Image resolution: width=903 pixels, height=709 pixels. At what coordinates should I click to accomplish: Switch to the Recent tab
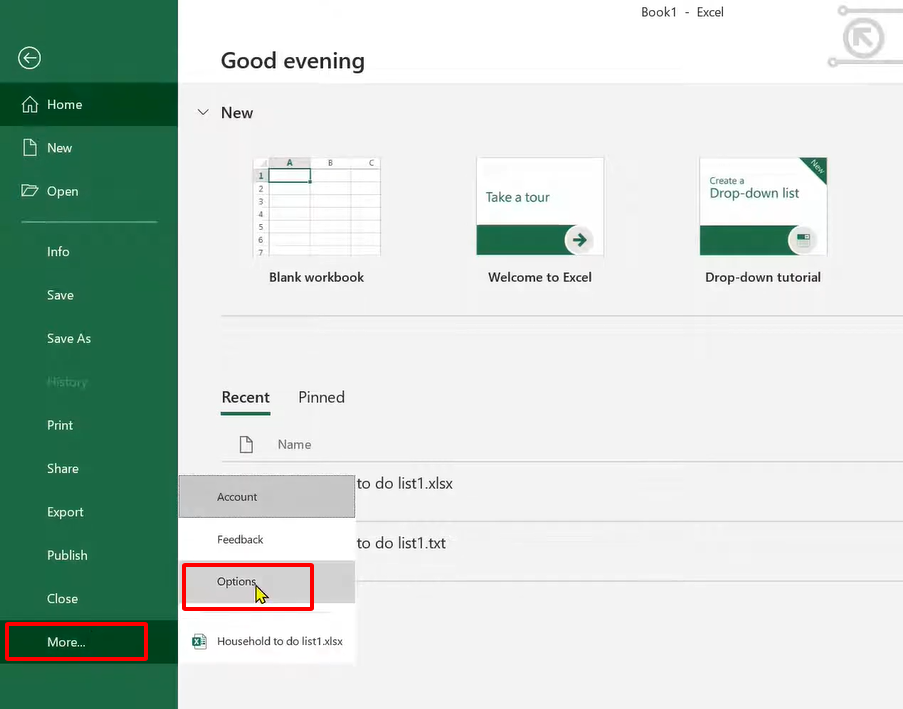coord(245,397)
